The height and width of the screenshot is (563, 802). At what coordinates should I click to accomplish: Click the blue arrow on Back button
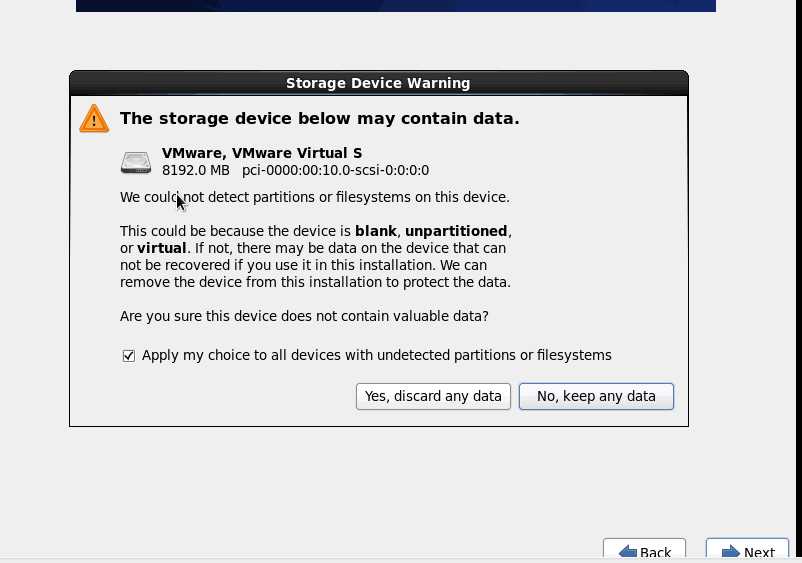(x=628, y=553)
